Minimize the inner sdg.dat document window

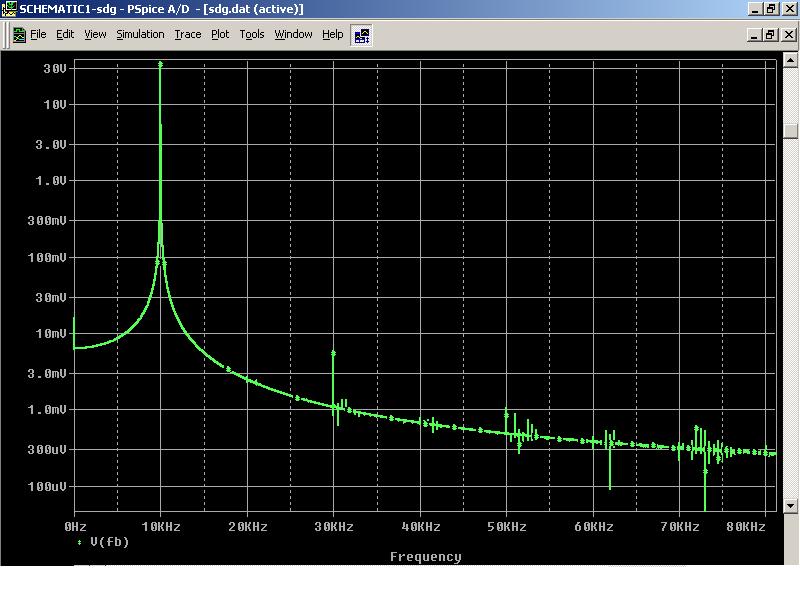pos(754,35)
